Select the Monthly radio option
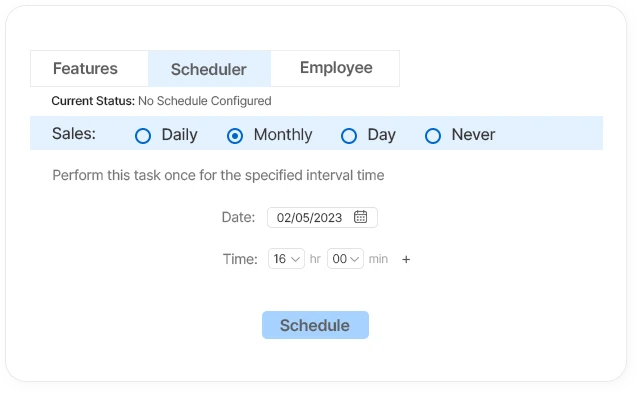The image size is (638, 393). (235, 136)
